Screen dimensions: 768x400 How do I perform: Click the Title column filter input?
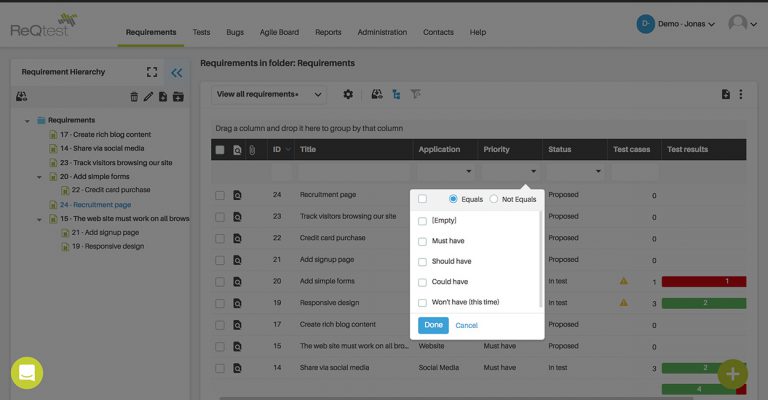[354, 172]
